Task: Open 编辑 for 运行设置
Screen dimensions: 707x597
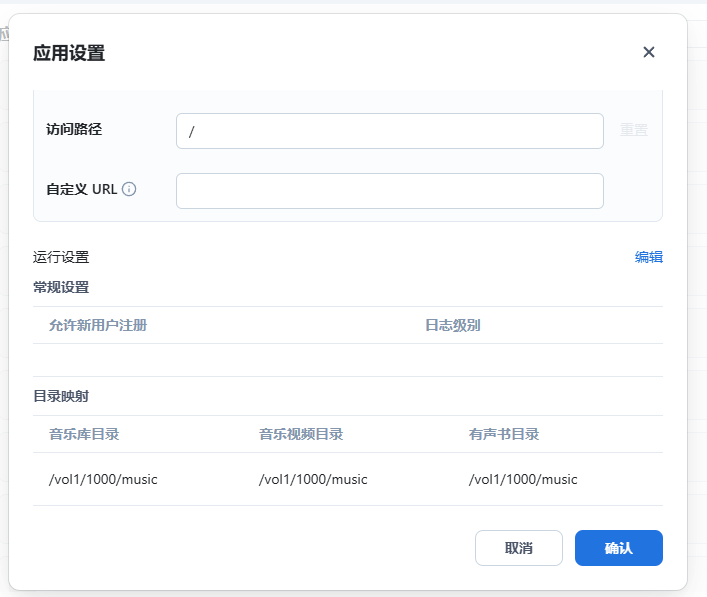Action: tap(648, 257)
